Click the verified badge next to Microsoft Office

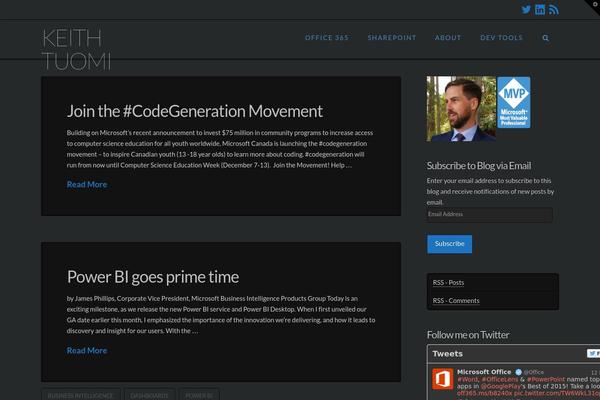point(518,372)
